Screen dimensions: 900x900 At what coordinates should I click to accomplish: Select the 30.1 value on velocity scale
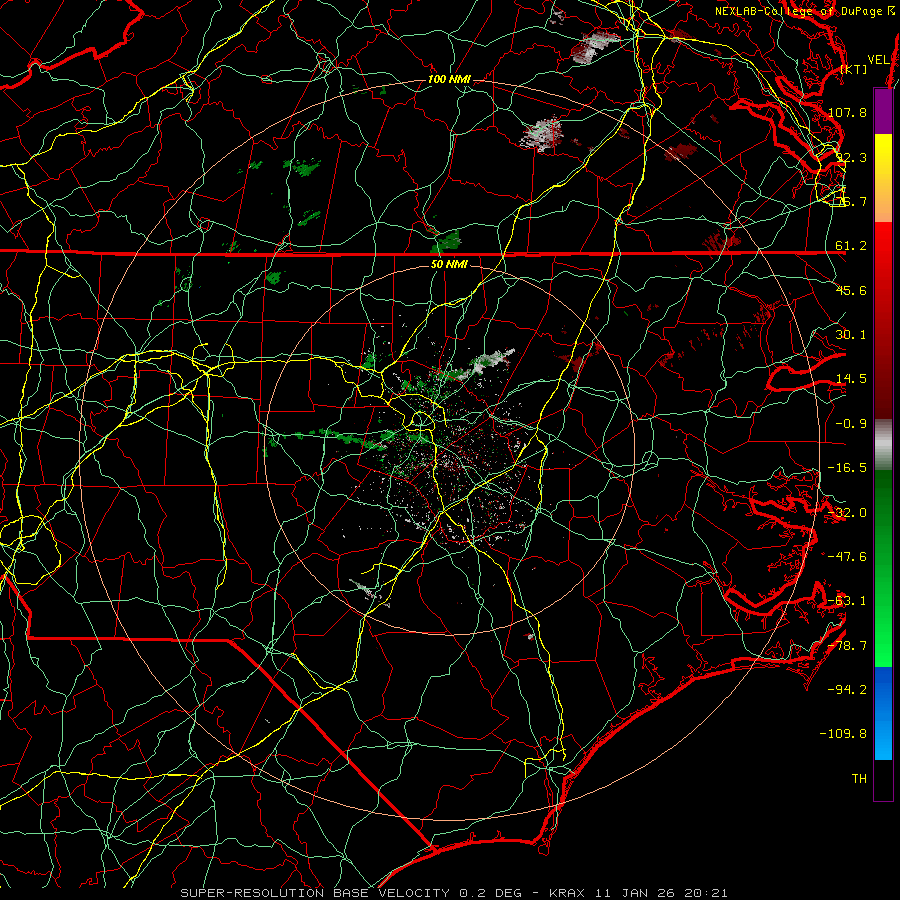tap(851, 335)
